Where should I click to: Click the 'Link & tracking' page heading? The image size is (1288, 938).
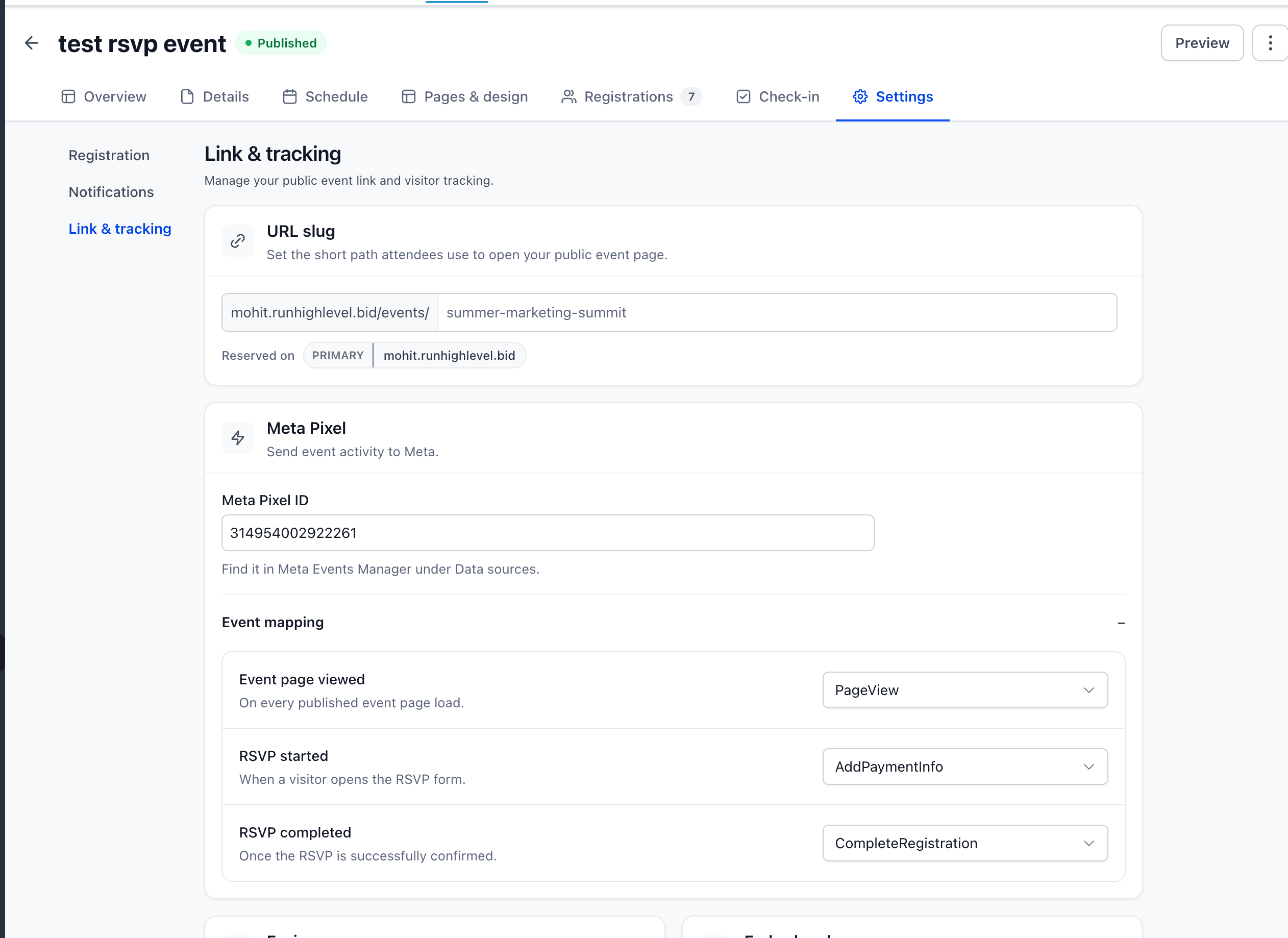(273, 154)
